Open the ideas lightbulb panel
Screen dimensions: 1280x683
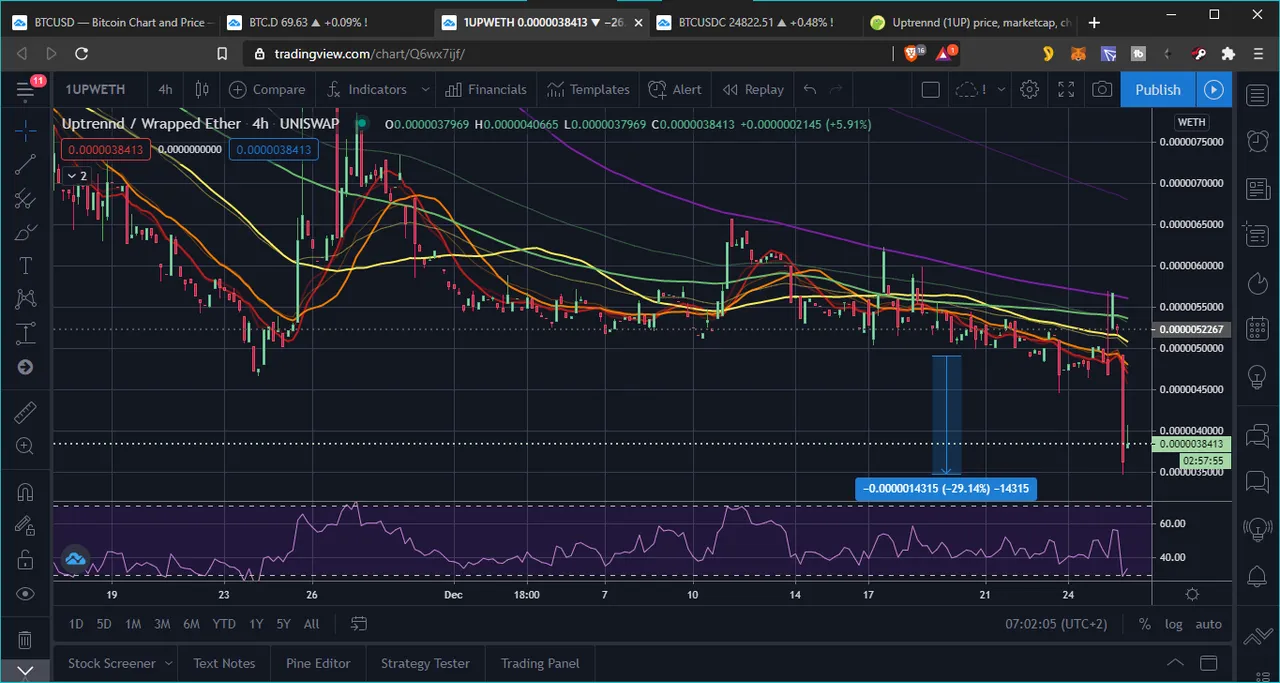tap(1258, 376)
